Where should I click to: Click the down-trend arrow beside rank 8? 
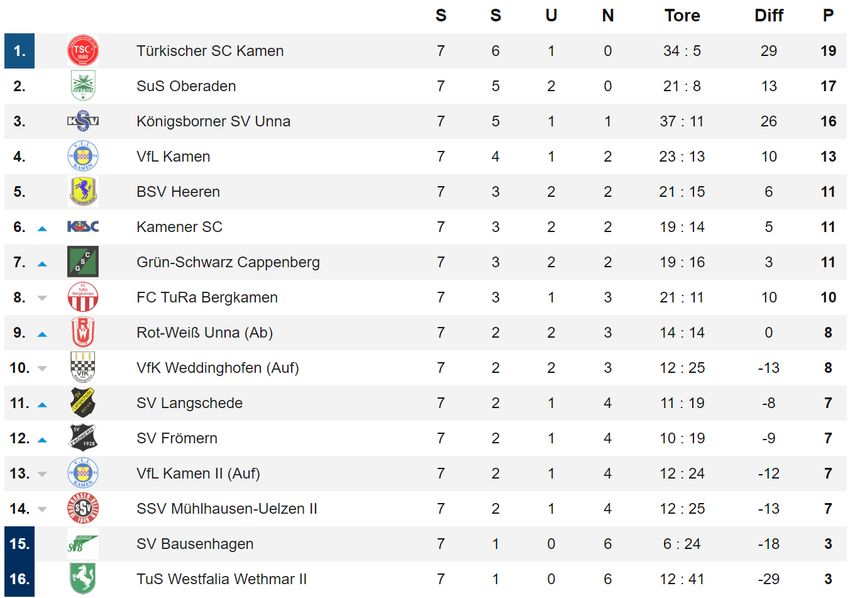[42, 298]
